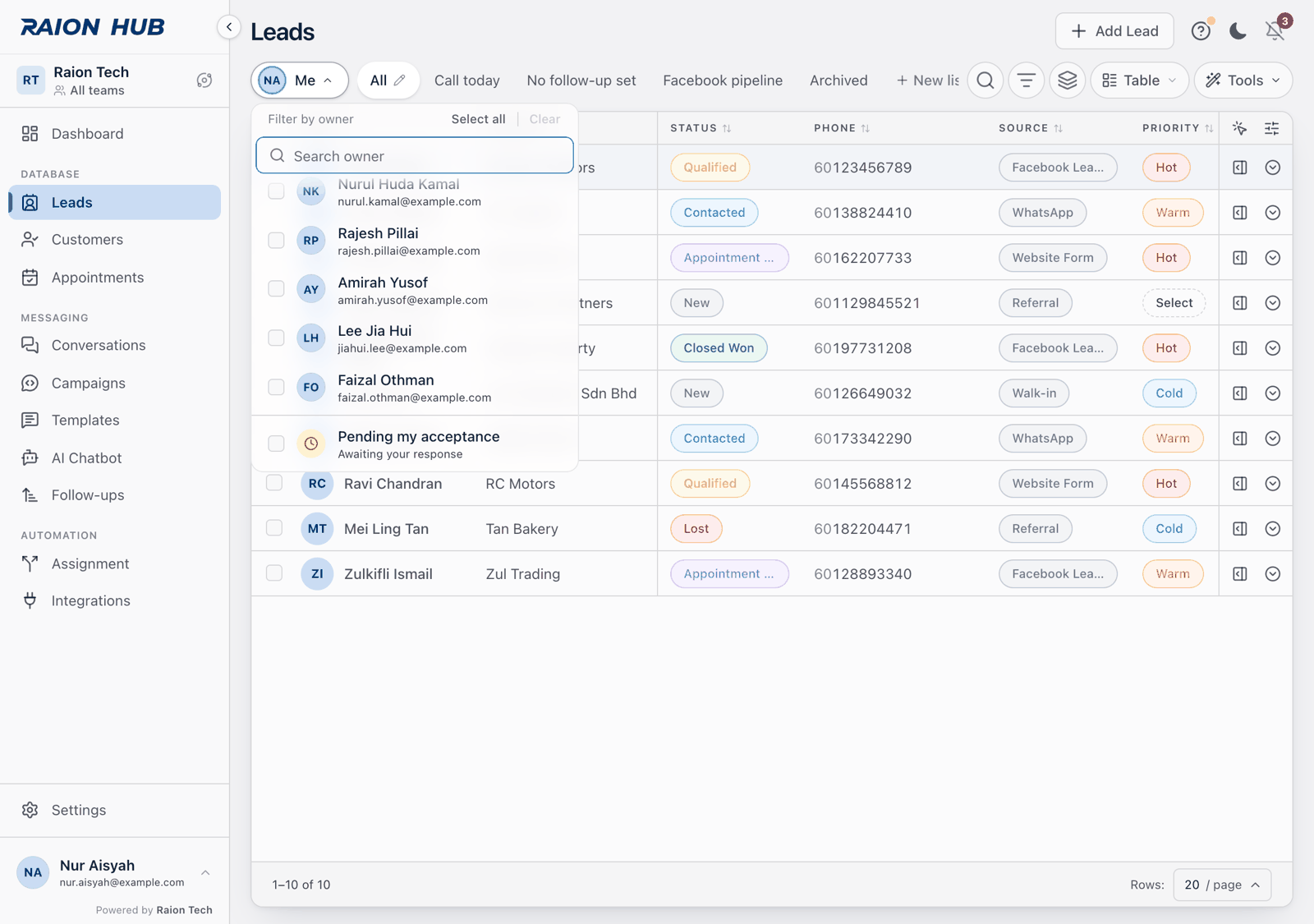The height and width of the screenshot is (924, 1314).
Task: Open notifications bell with badge
Action: (1275, 31)
